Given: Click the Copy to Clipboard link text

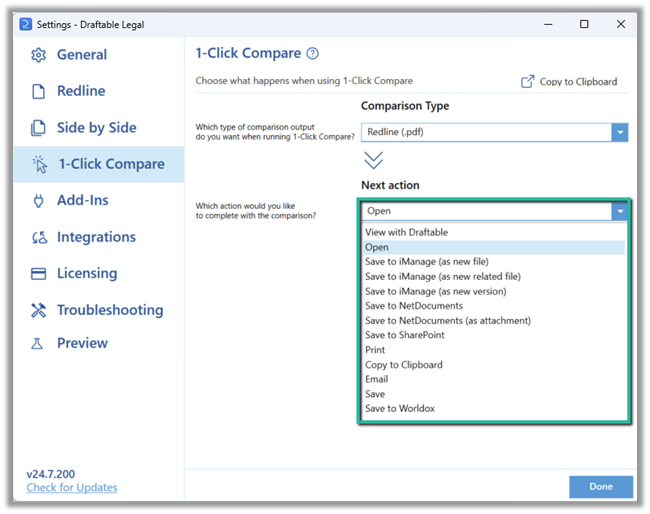Looking at the screenshot, I should click(x=578, y=82).
